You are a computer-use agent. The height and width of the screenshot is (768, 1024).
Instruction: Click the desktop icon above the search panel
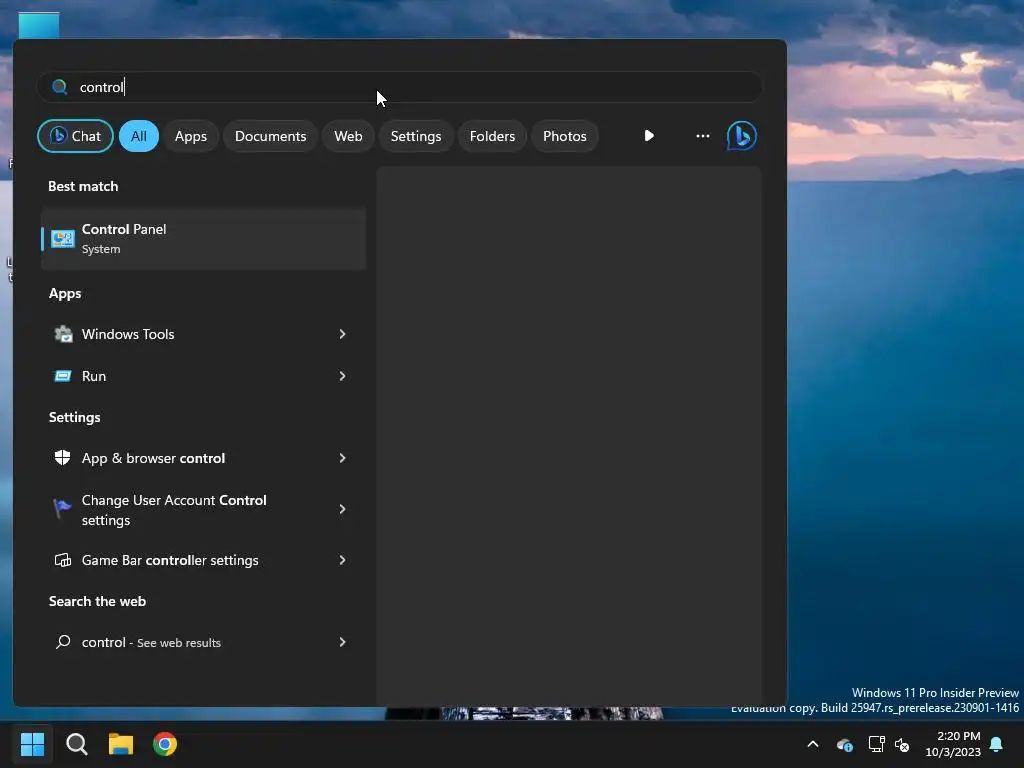[x=39, y=25]
